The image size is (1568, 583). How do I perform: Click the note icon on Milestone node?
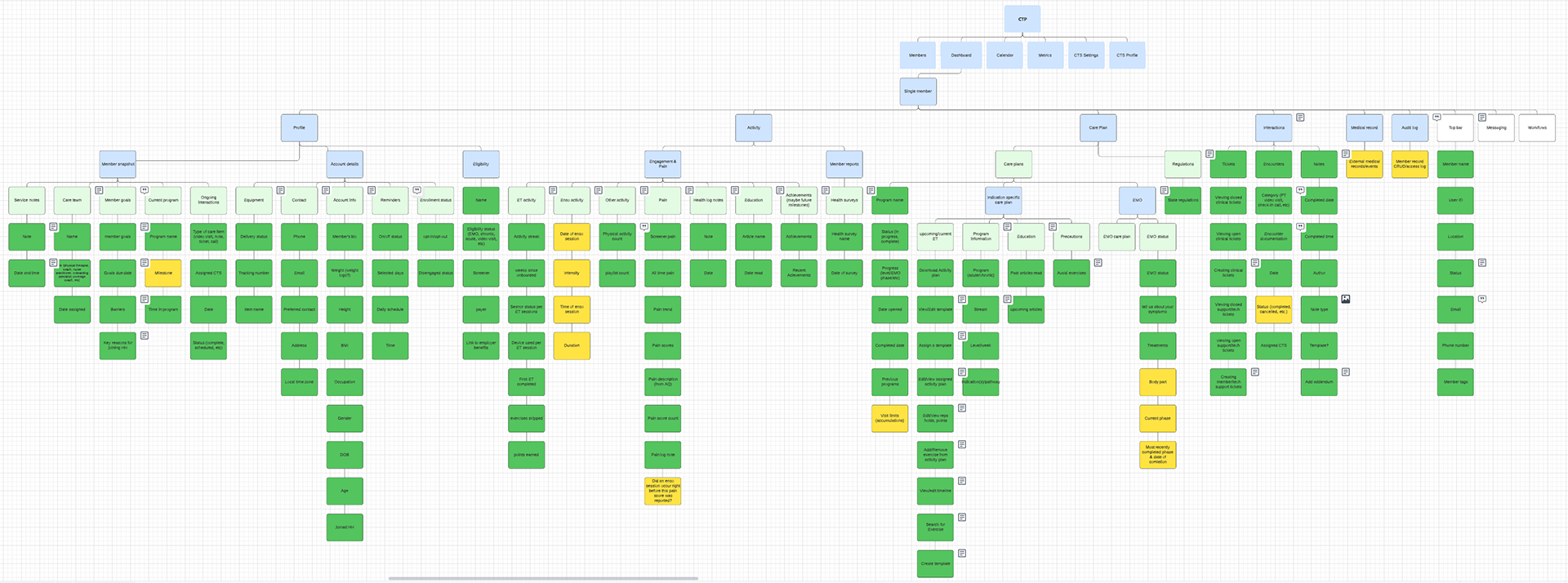pyautogui.click(x=145, y=263)
